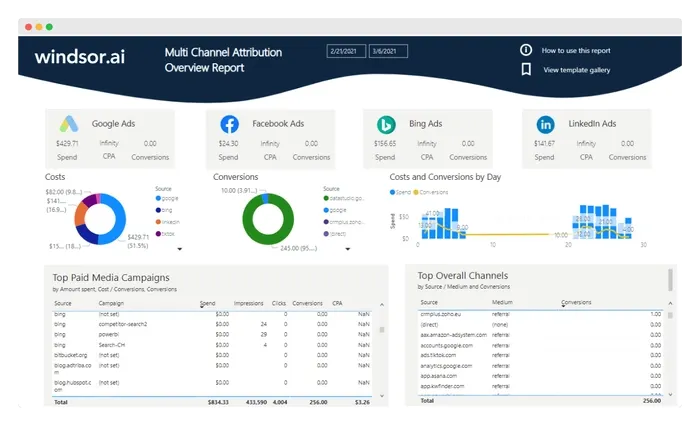The width and height of the screenshot is (700, 426).
Task: Click scroll-up arrow of Top Overall Channels table
Action: pos(671,303)
